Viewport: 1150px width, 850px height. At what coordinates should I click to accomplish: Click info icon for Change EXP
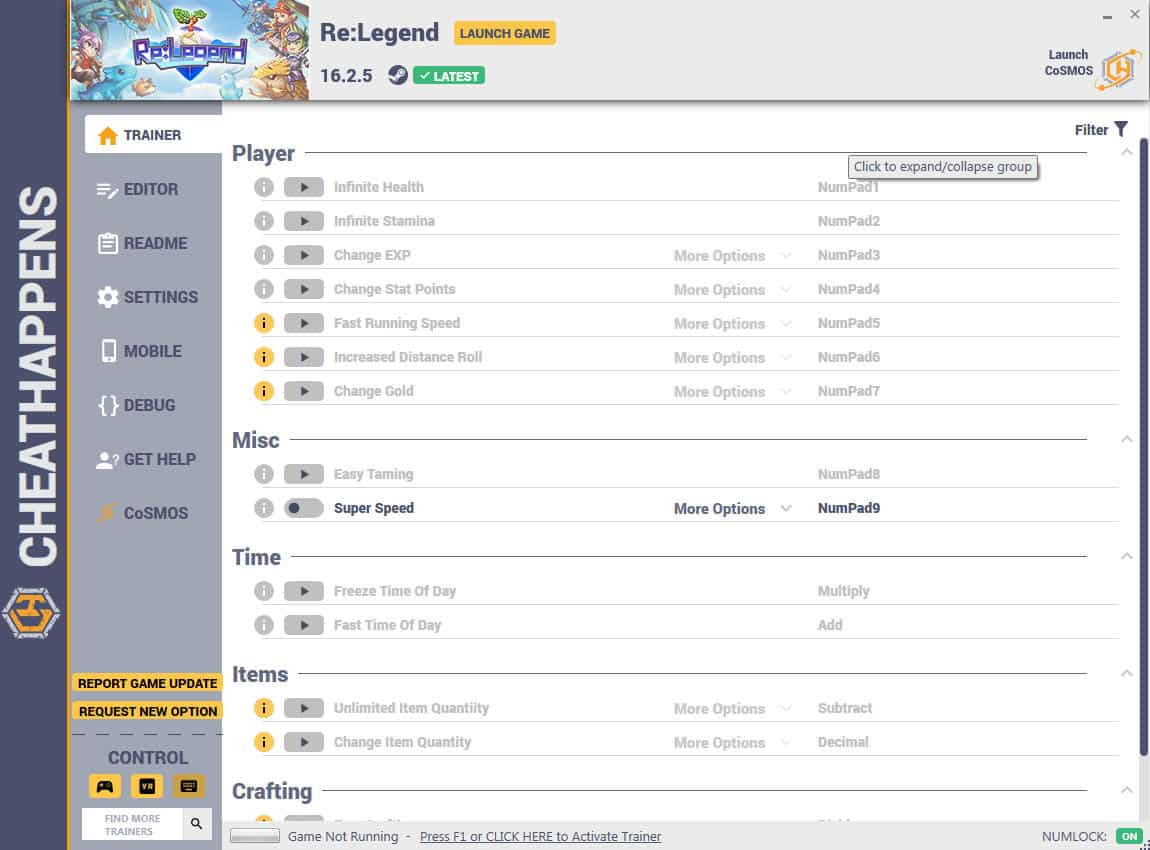coord(264,255)
